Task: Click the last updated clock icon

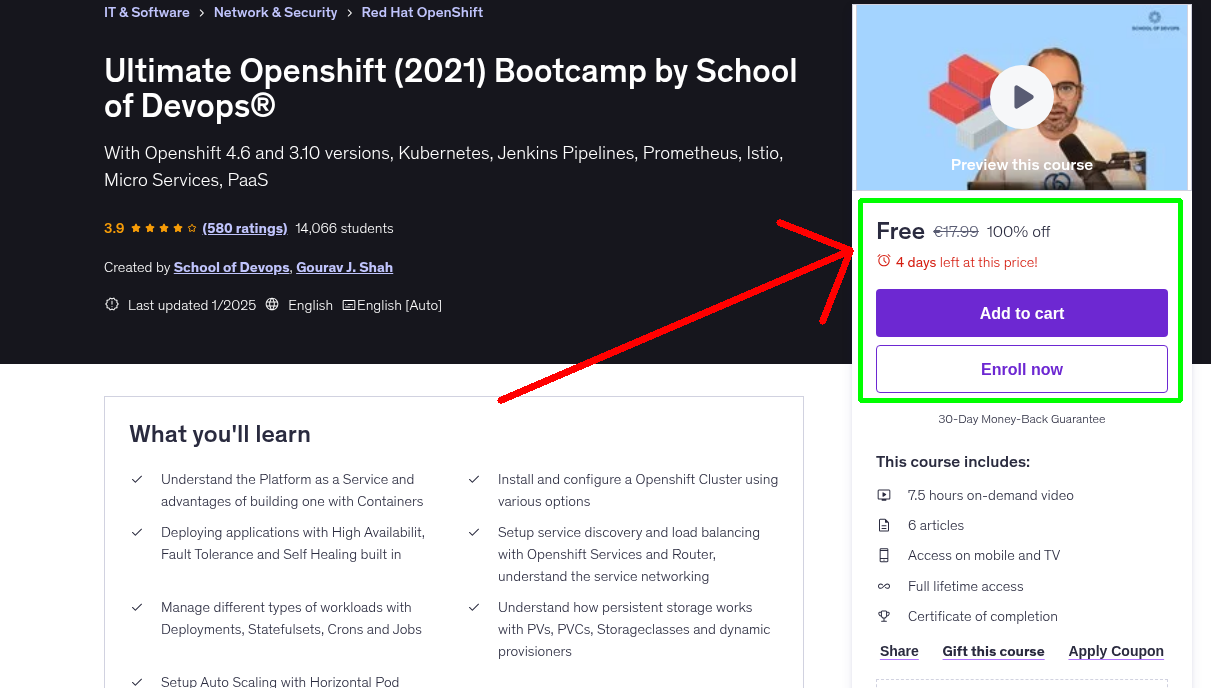Action: click(111, 304)
